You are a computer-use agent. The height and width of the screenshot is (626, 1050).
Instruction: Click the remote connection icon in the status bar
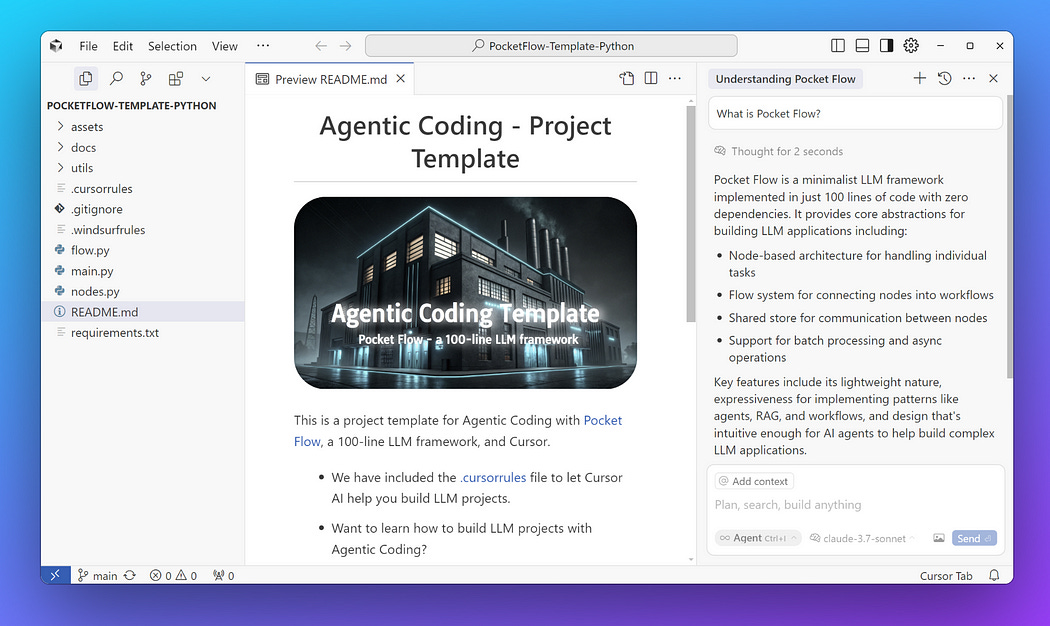[56, 575]
